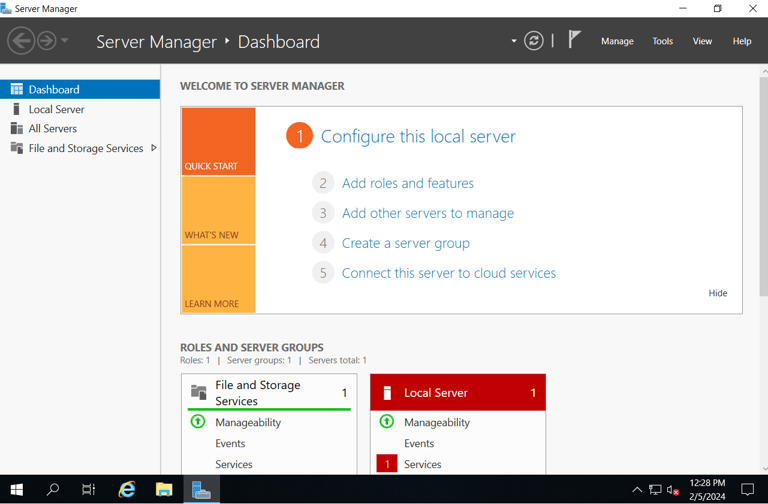Select Dashboard in the sidebar
Image resolution: width=768 pixels, height=504 pixels.
point(80,89)
